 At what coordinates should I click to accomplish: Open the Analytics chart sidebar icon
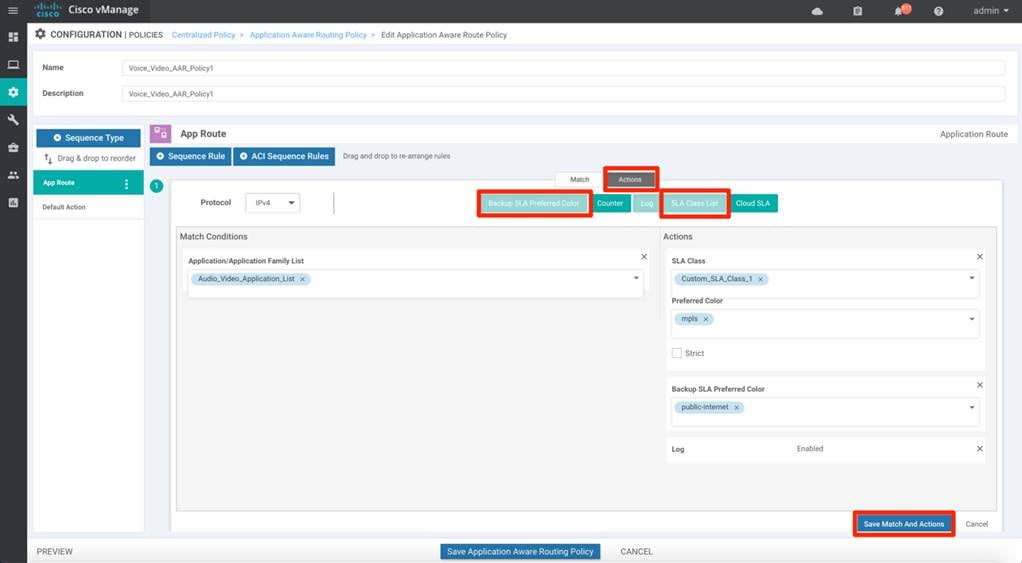tap(13, 203)
